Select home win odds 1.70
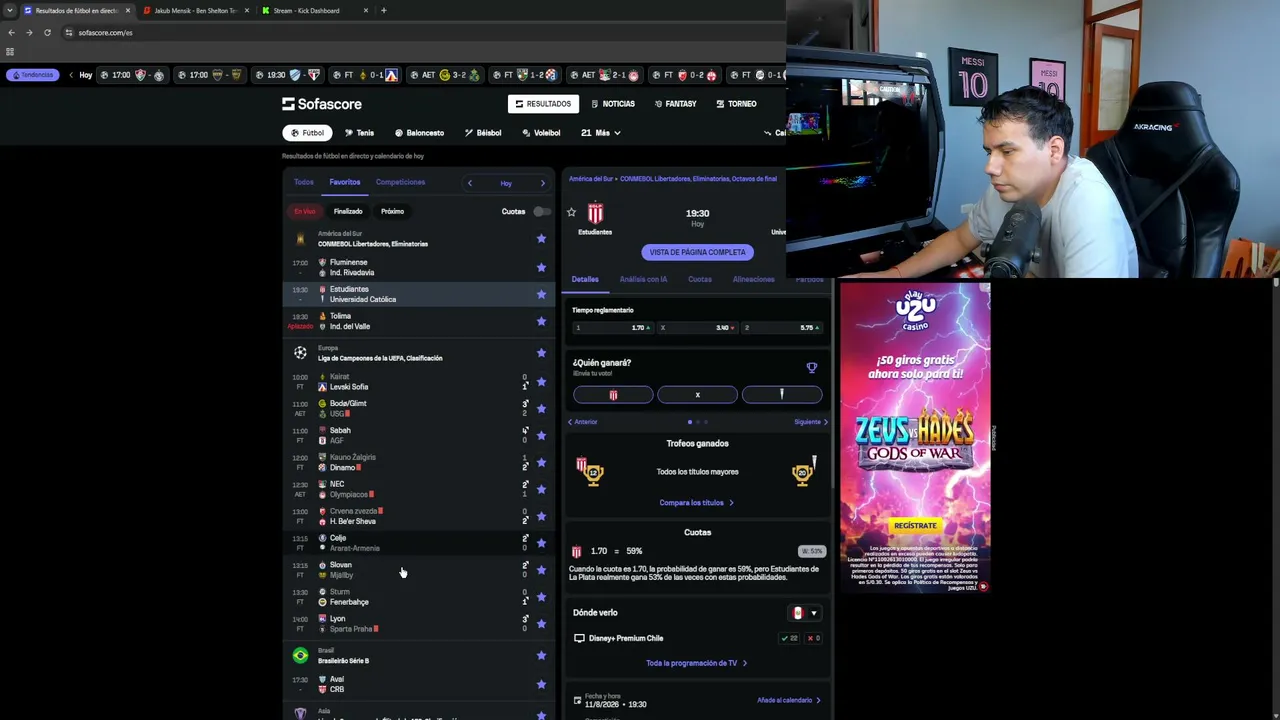The height and width of the screenshot is (720, 1280). click(612, 328)
